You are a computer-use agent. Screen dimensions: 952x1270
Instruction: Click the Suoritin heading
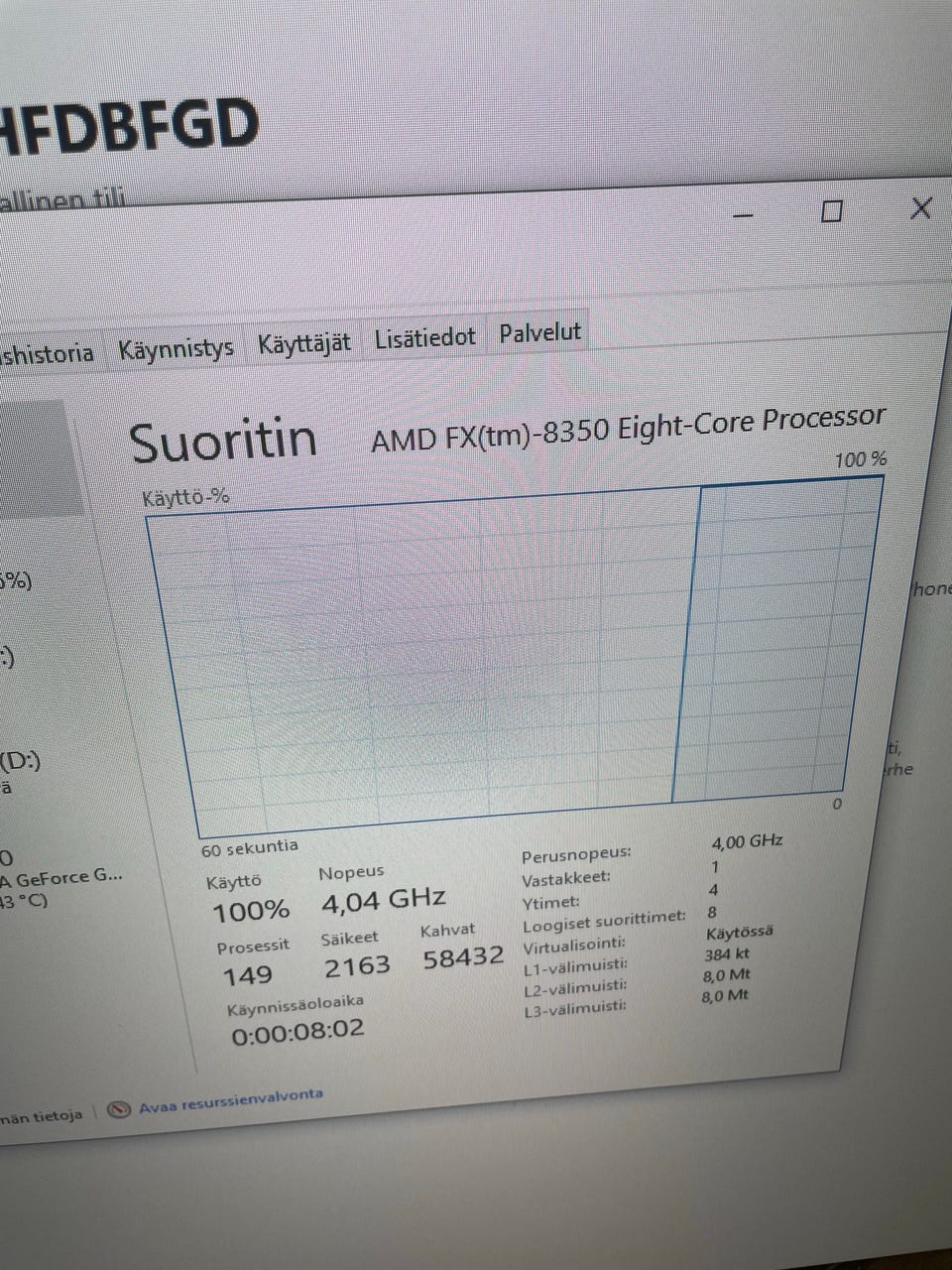point(223,442)
